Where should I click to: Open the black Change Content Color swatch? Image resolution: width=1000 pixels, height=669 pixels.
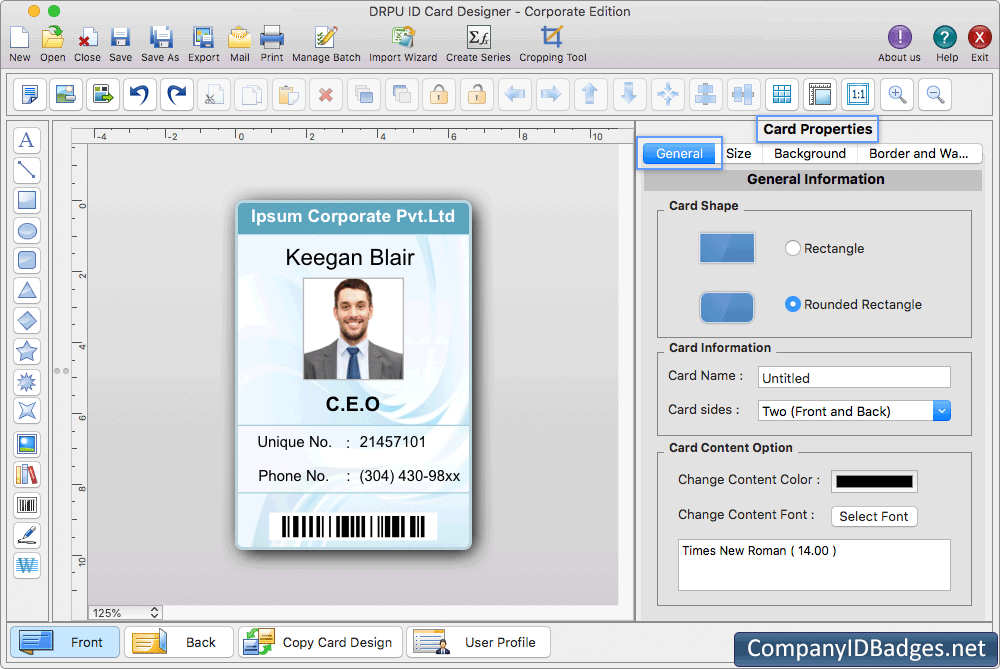pos(874,482)
